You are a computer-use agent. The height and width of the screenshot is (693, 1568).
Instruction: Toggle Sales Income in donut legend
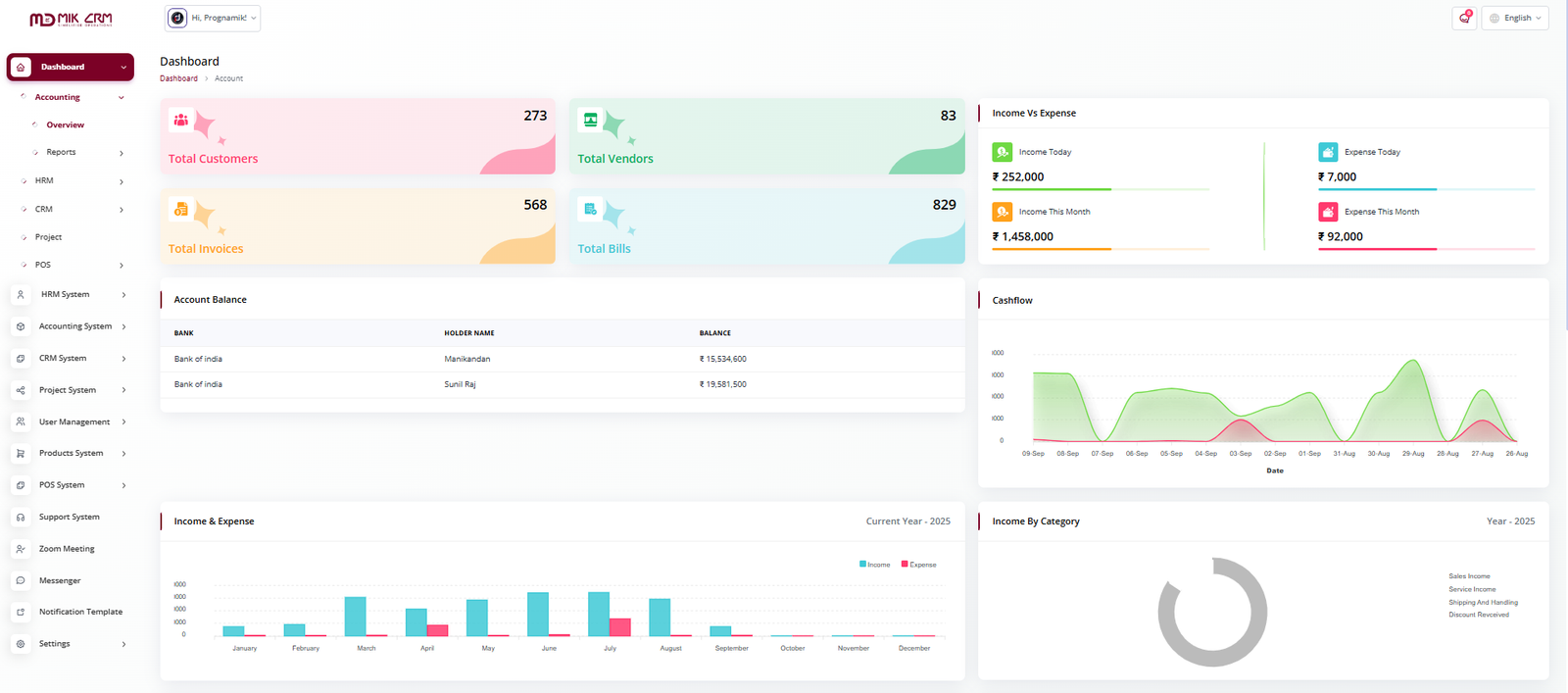click(x=1468, y=576)
